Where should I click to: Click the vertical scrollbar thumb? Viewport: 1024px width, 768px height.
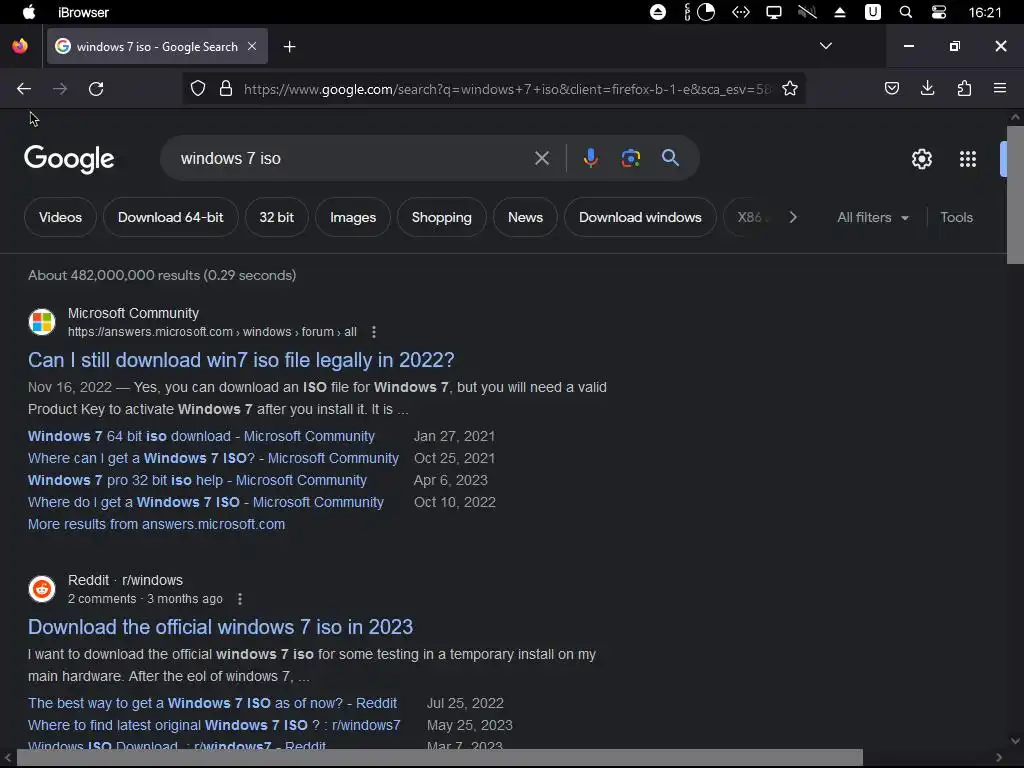pos(1016,195)
